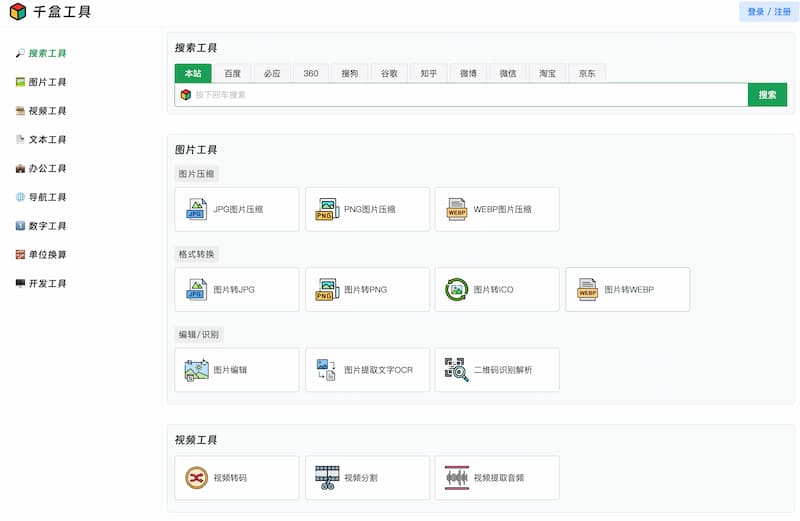Select the 谷歌 search tab

(389, 73)
